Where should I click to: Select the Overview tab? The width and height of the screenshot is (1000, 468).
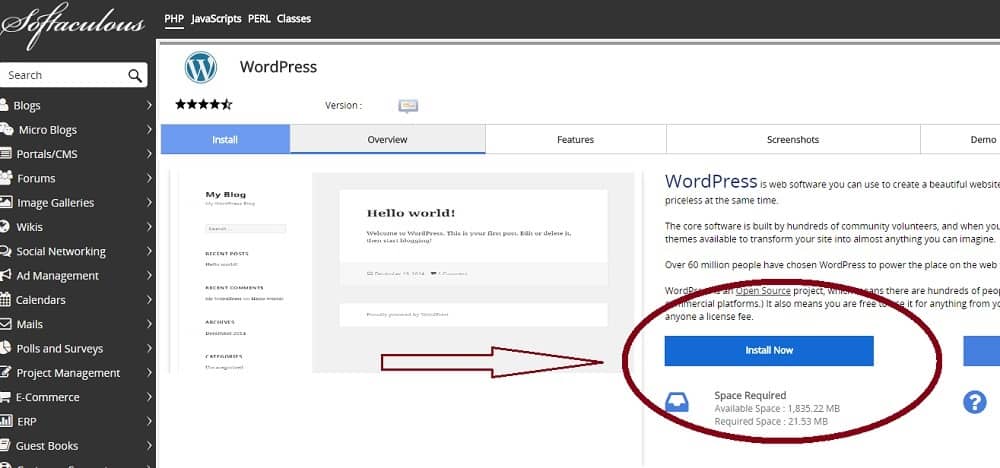[x=388, y=139]
